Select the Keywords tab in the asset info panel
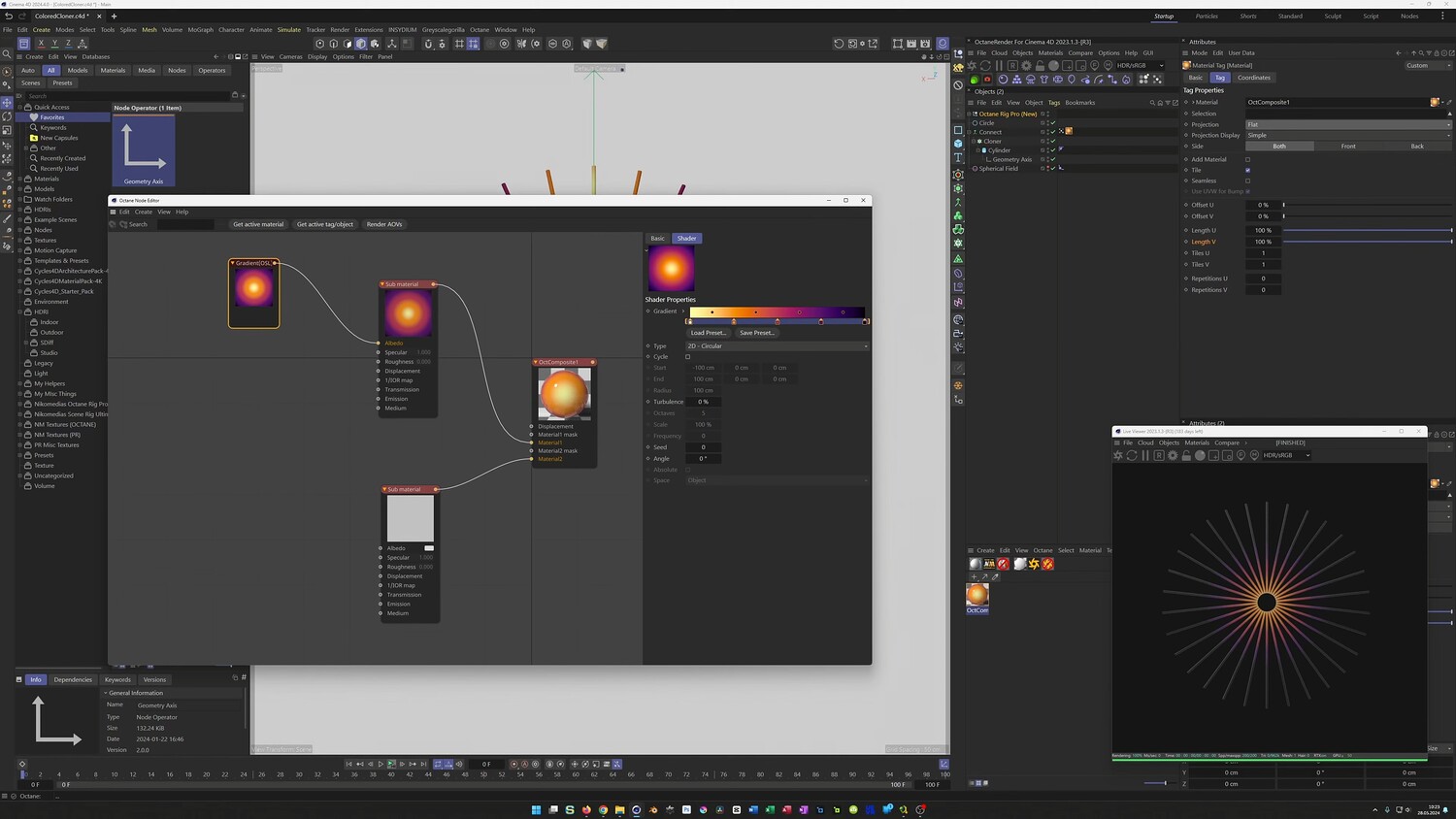The image size is (1456, 819). tap(117, 679)
